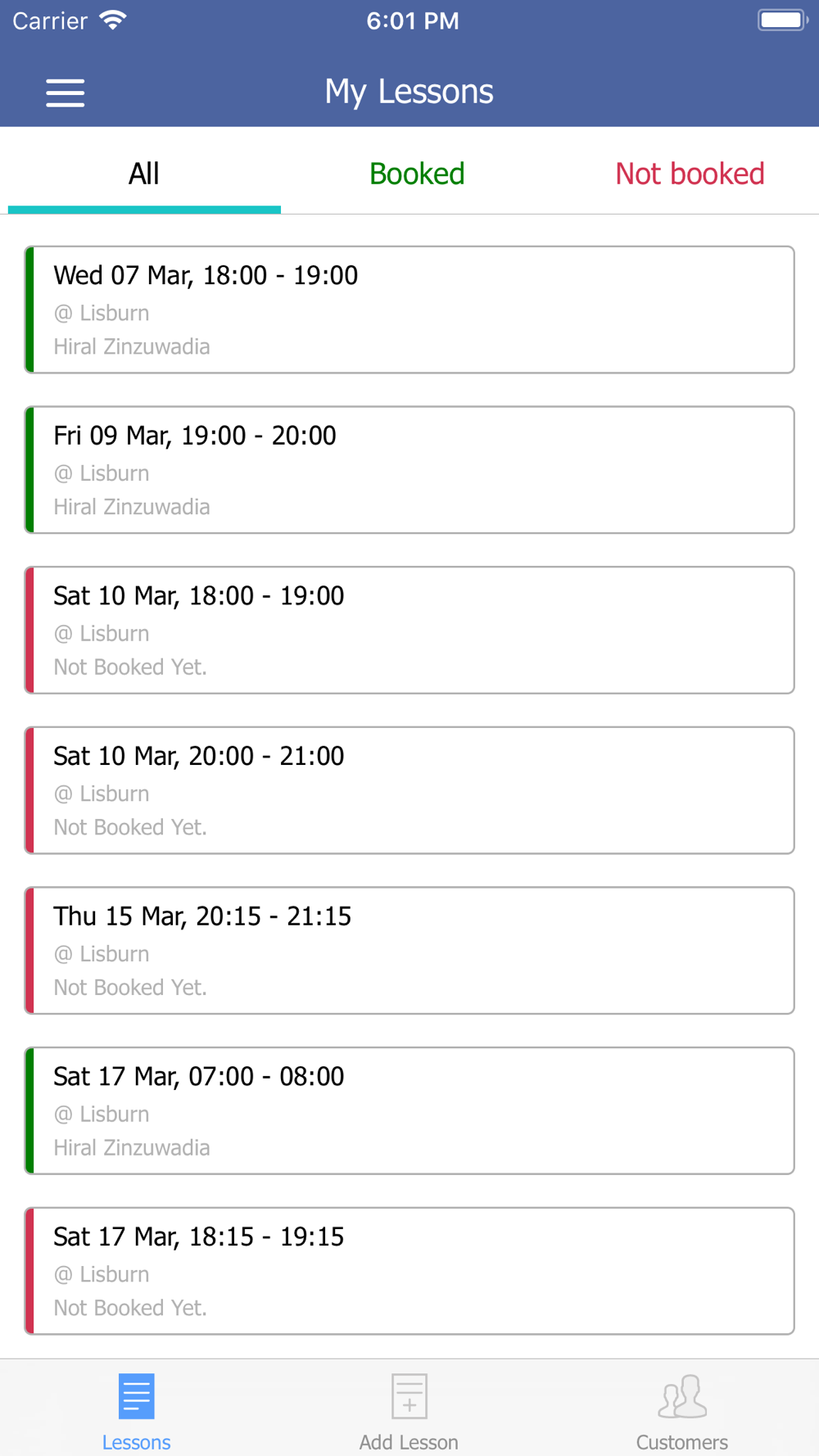Screen dimensions: 819x1456
Task: Tap the Add Lesson label
Action: tap(409, 1442)
